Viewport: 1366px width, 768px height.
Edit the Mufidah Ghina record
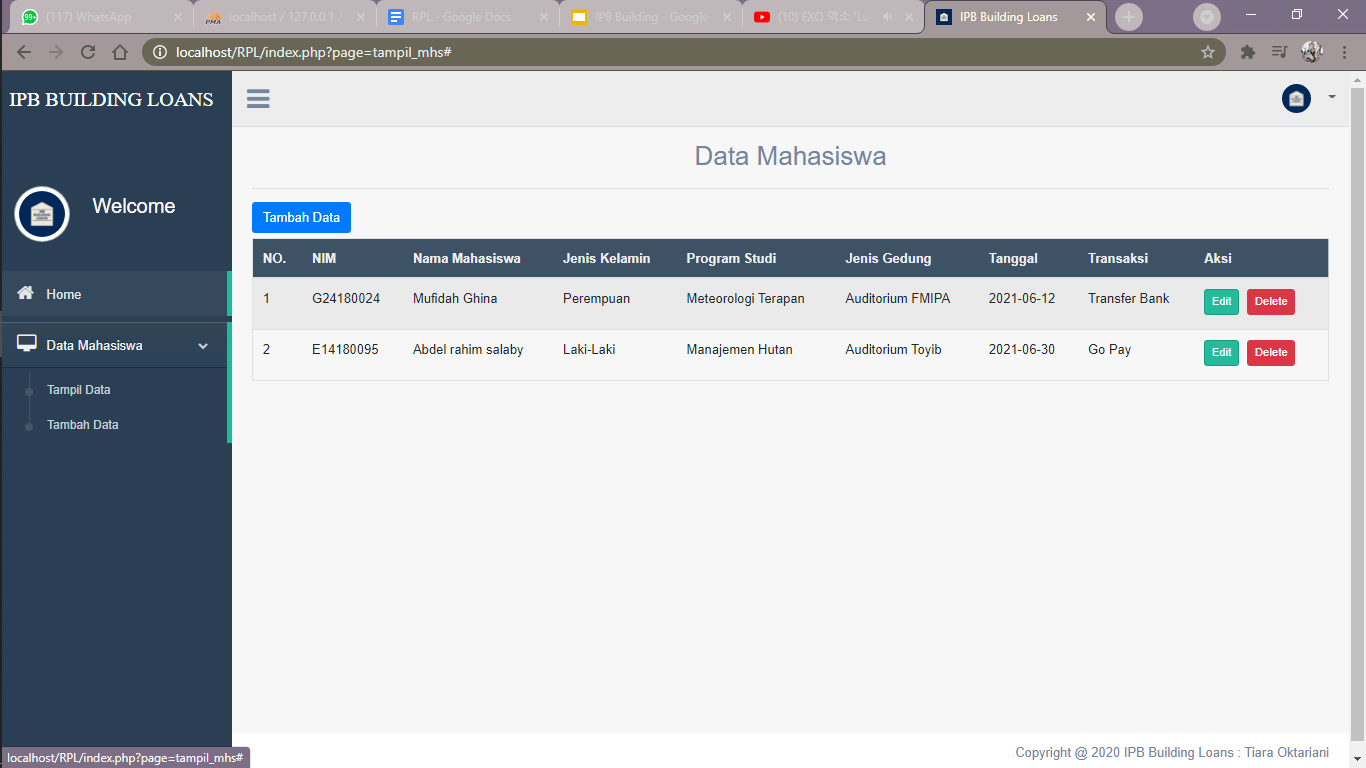pyautogui.click(x=1221, y=301)
